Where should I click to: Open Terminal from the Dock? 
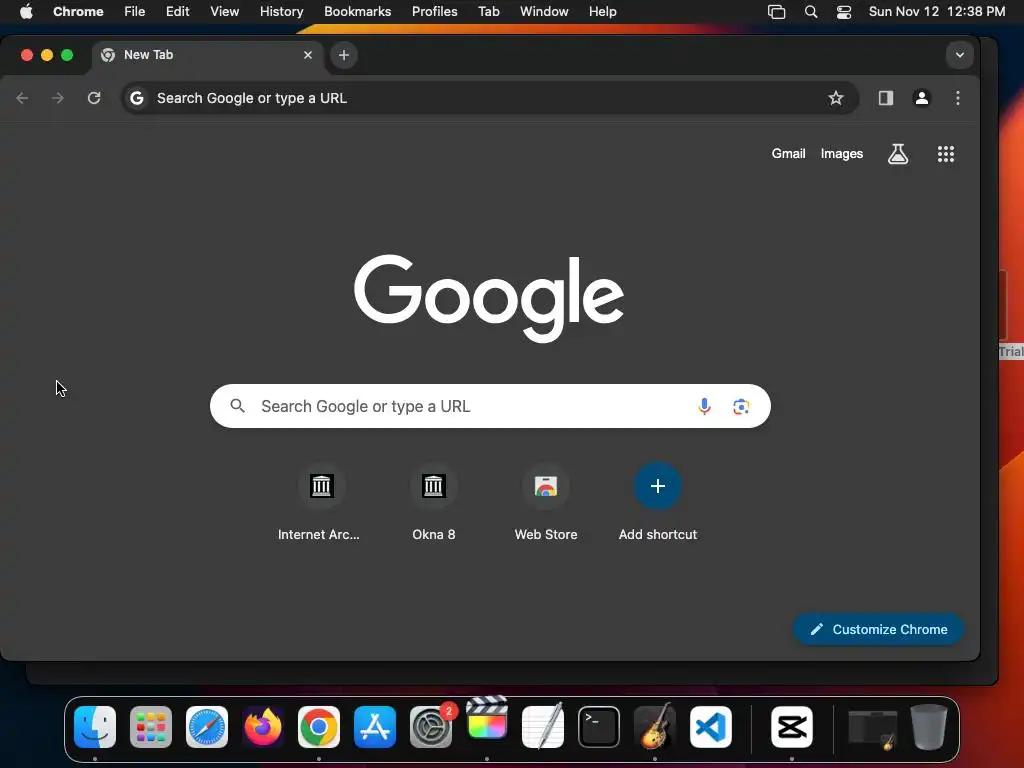(x=599, y=727)
